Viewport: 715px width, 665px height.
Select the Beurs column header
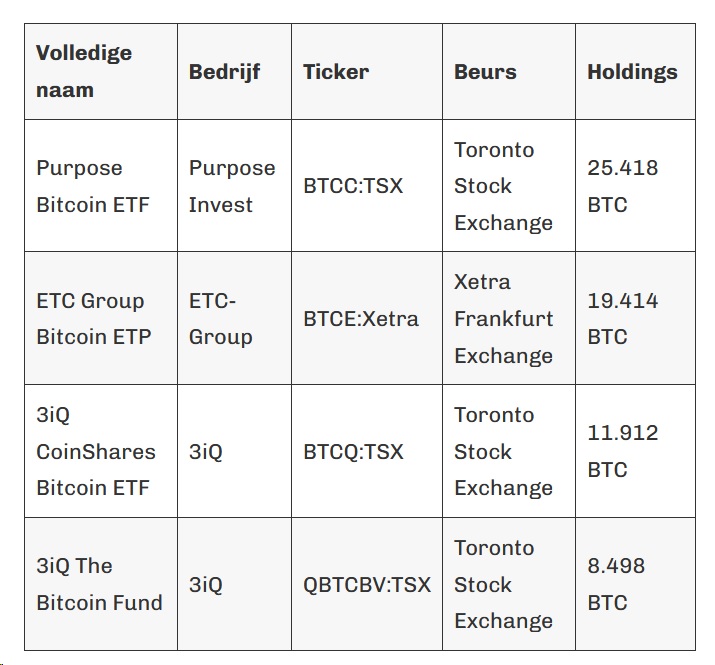pyautogui.click(x=509, y=72)
